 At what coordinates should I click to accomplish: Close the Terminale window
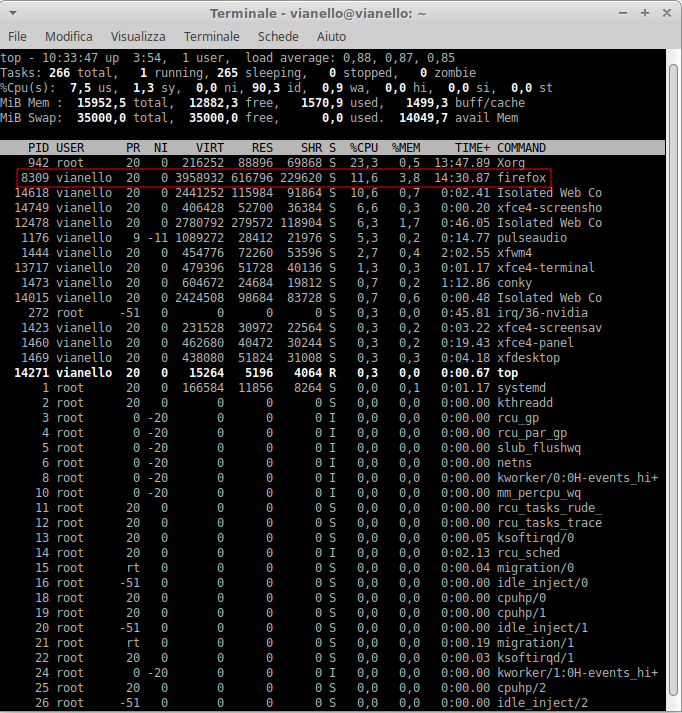[667, 13]
